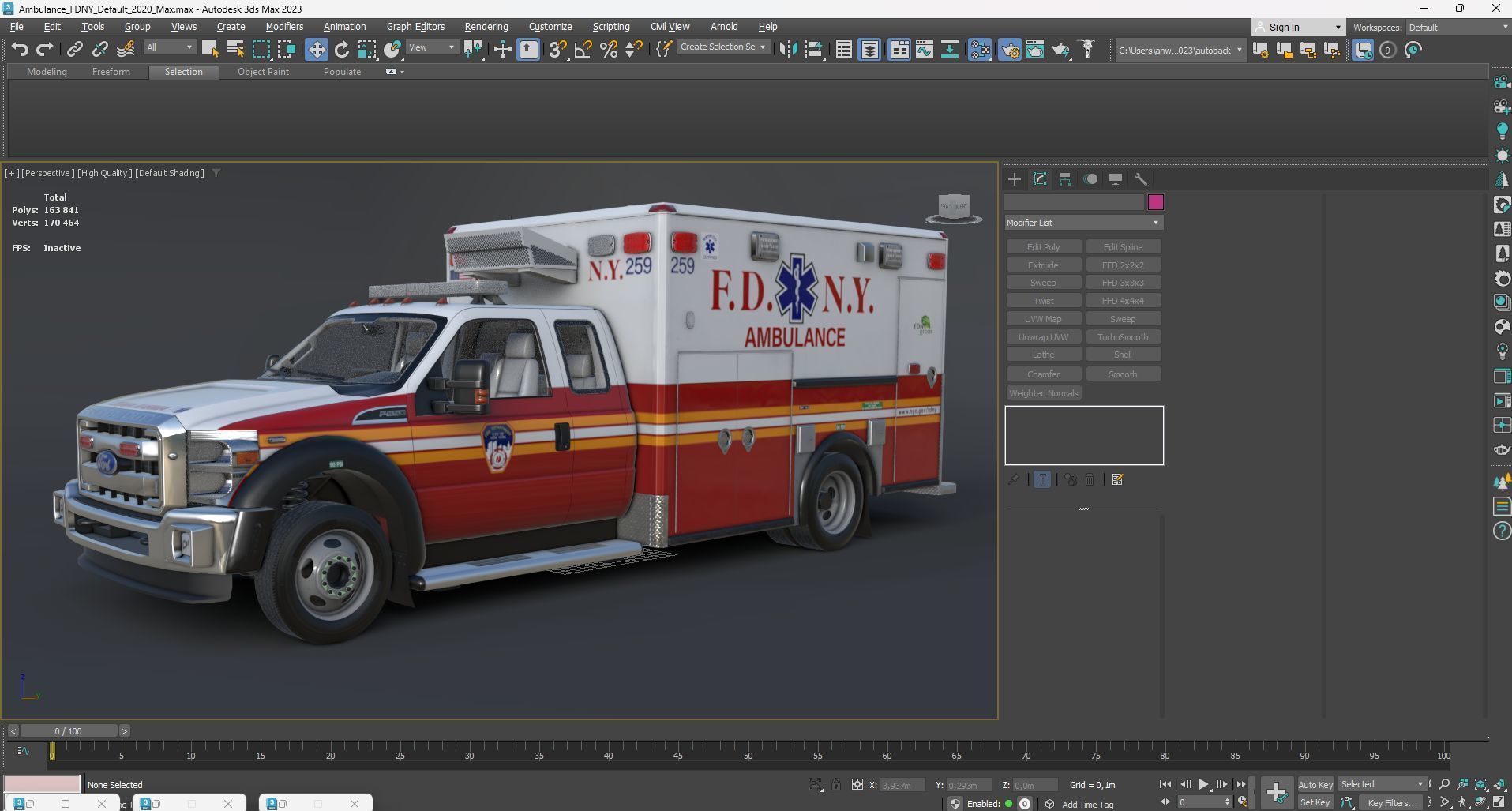The height and width of the screenshot is (811, 1512).
Task: Switch to the Object Paint ribbon tab
Action: tap(263, 72)
